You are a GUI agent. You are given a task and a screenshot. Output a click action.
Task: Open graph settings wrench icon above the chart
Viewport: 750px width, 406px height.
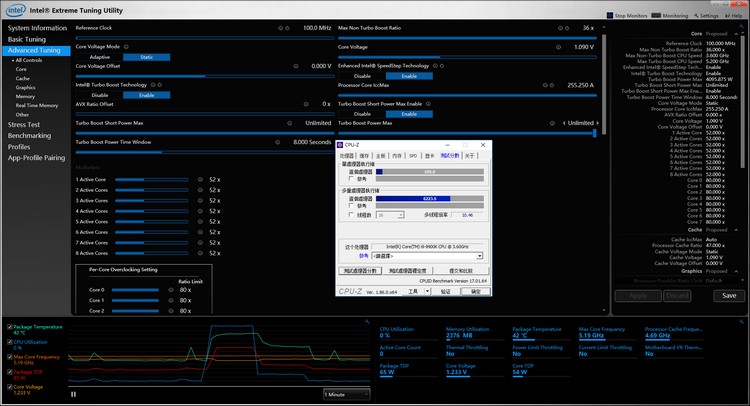point(367,322)
